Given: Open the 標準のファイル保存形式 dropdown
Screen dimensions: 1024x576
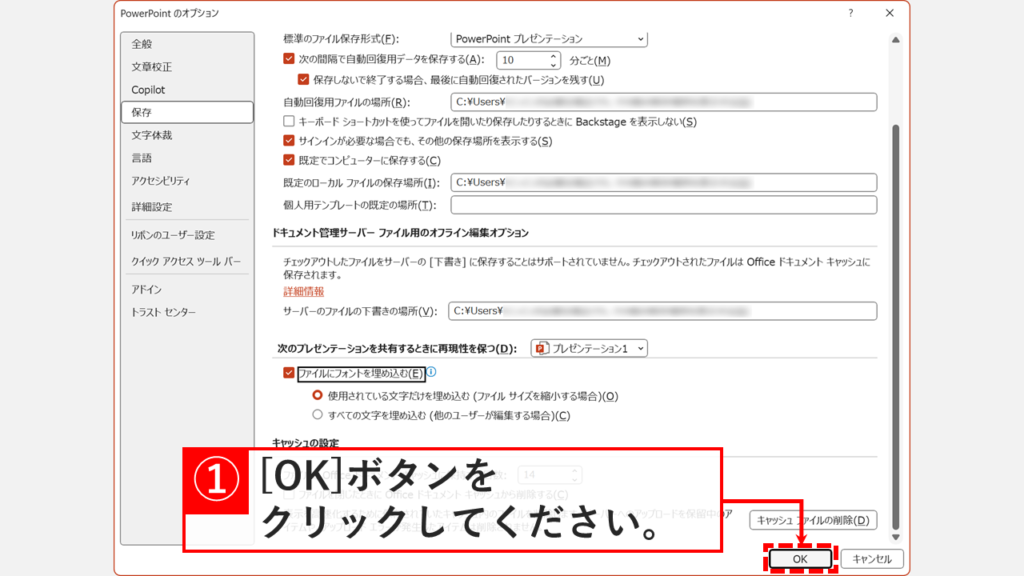Looking at the screenshot, I should [x=642, y=39].
